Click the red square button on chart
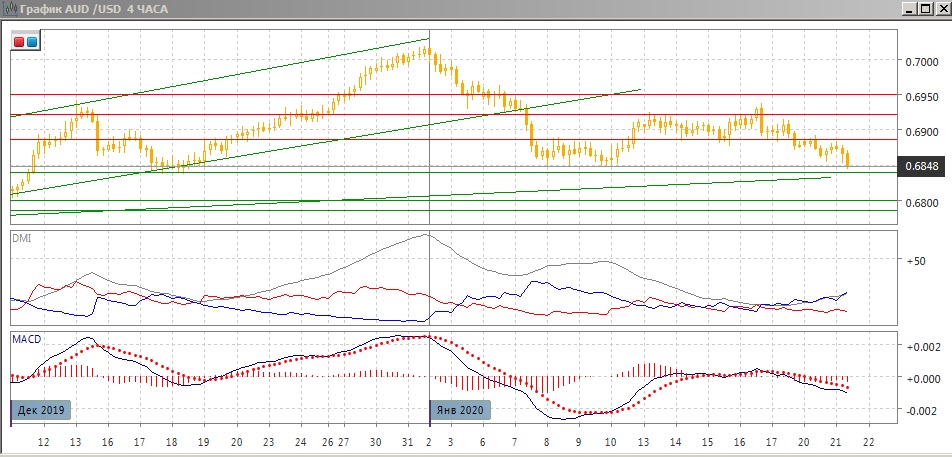 [x=20, y=42]
